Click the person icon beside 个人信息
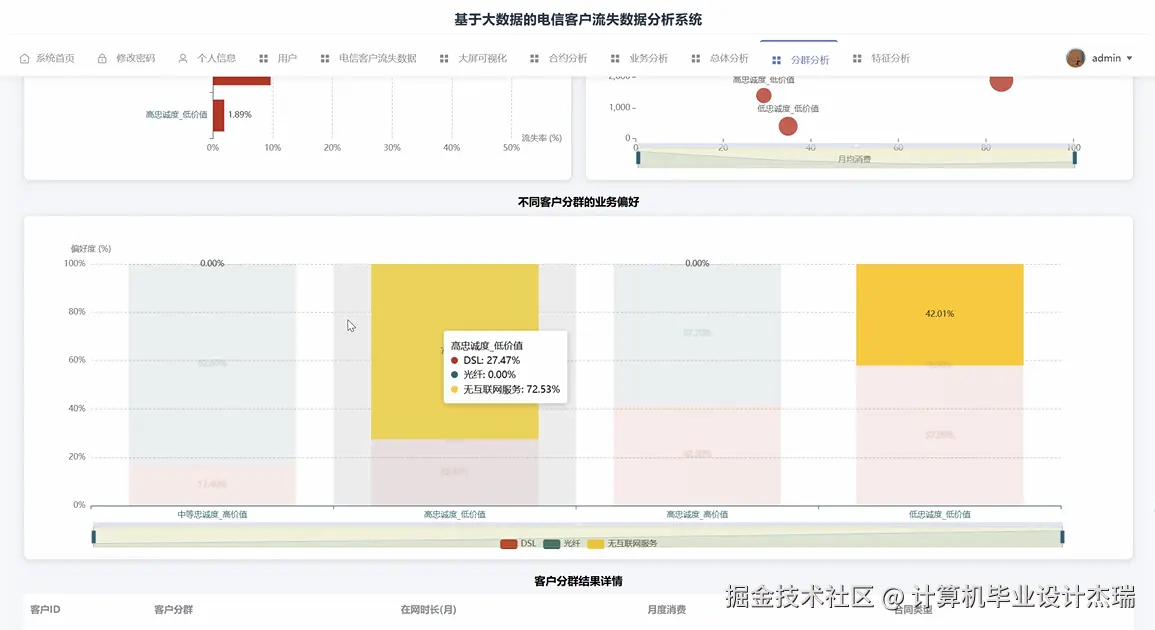 183,58
